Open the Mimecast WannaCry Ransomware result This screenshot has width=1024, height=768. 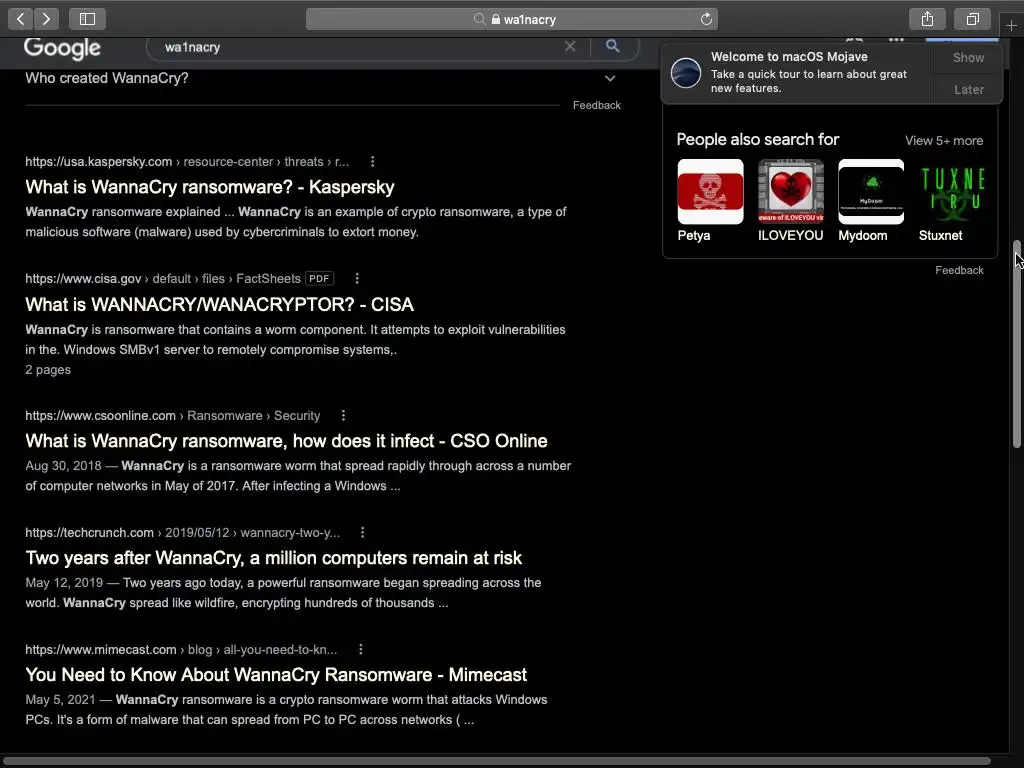tap(276, 675)
